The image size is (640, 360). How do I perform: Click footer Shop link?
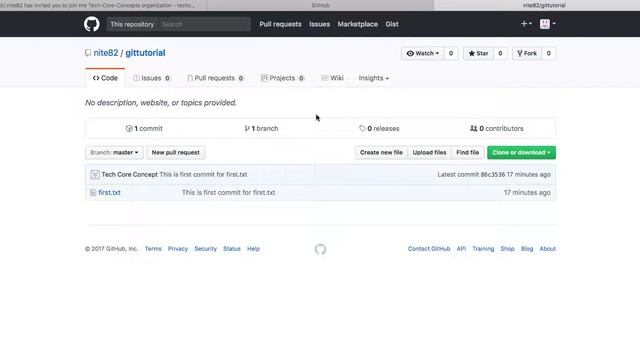pos(507,249)
